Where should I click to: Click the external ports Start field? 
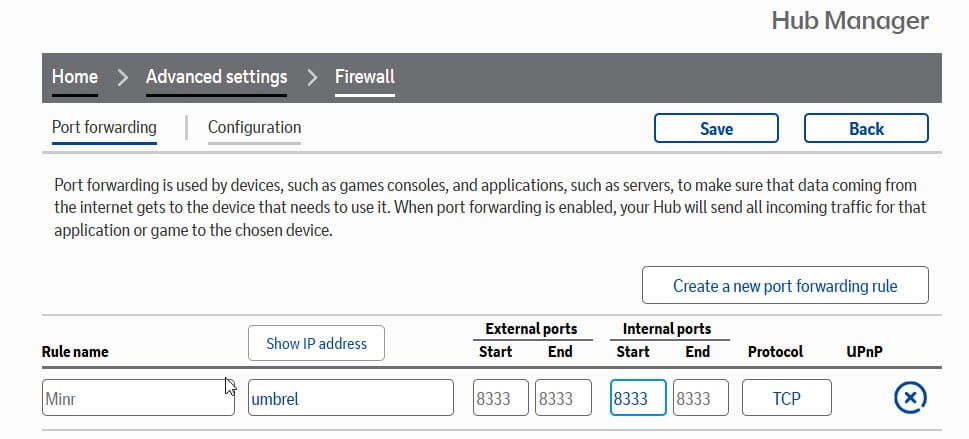point(500,398)
